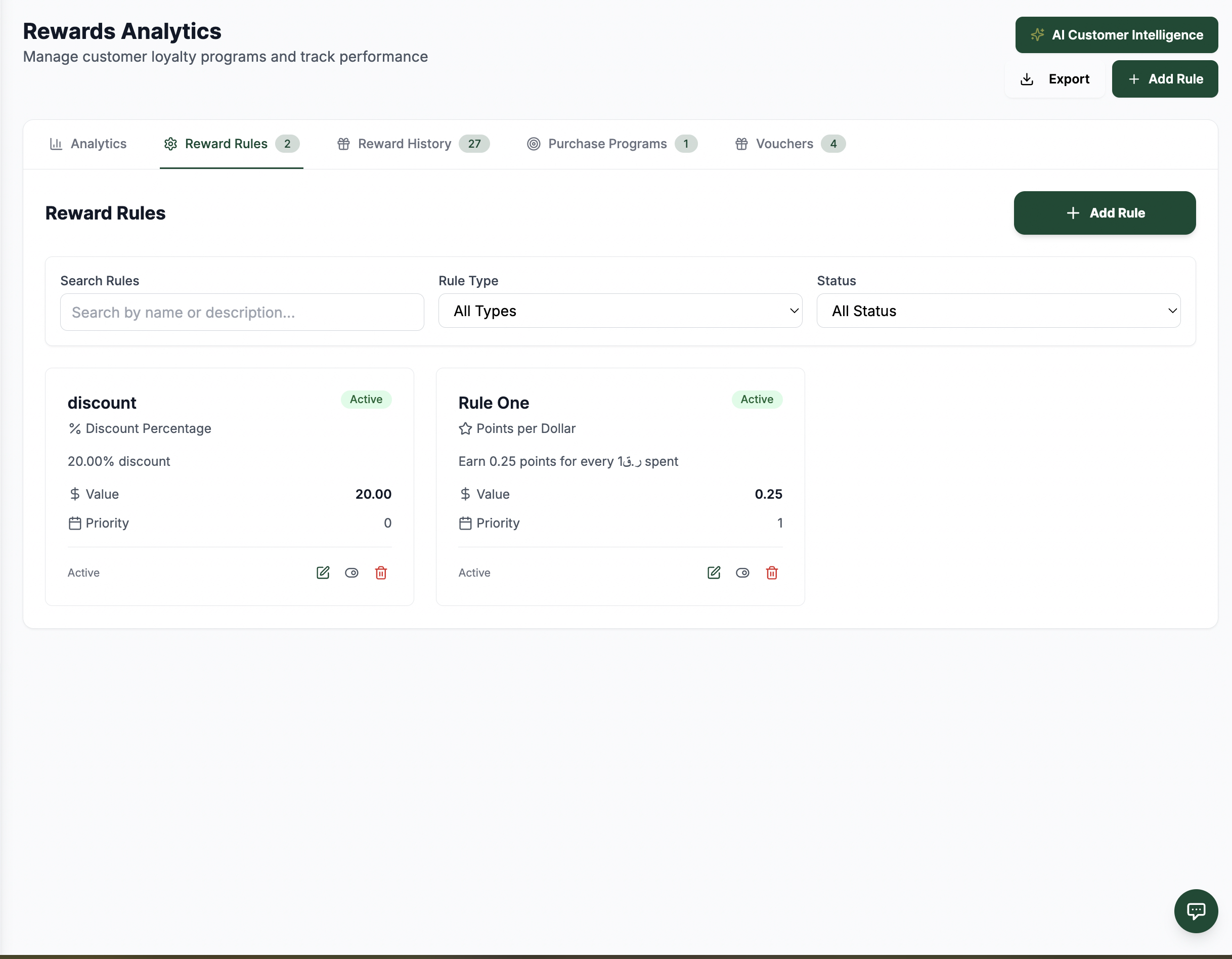1232x959 pixels.
Task: Click the sparkle icon on AI Customer Intelligence
Action: coord(1037,35)
